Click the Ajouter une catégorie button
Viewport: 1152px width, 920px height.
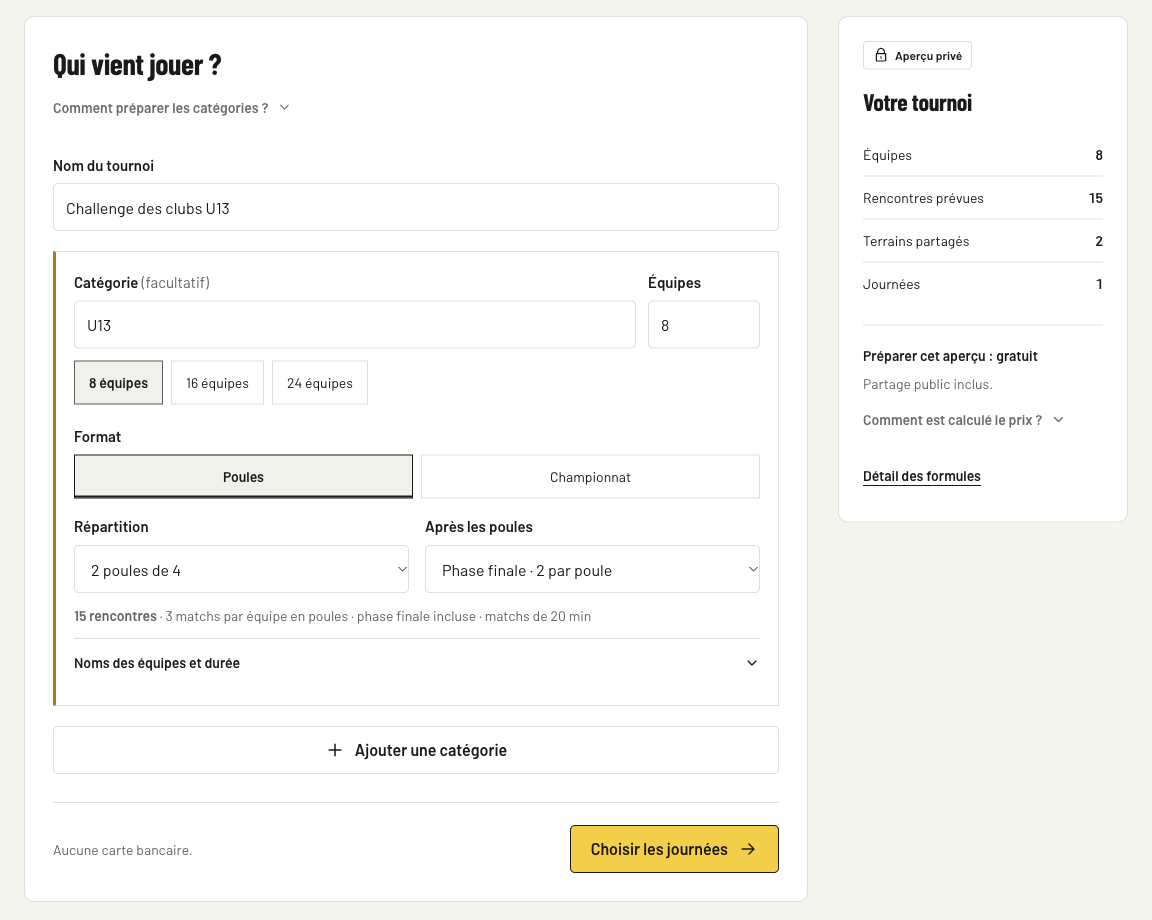(x=416, y=750)
